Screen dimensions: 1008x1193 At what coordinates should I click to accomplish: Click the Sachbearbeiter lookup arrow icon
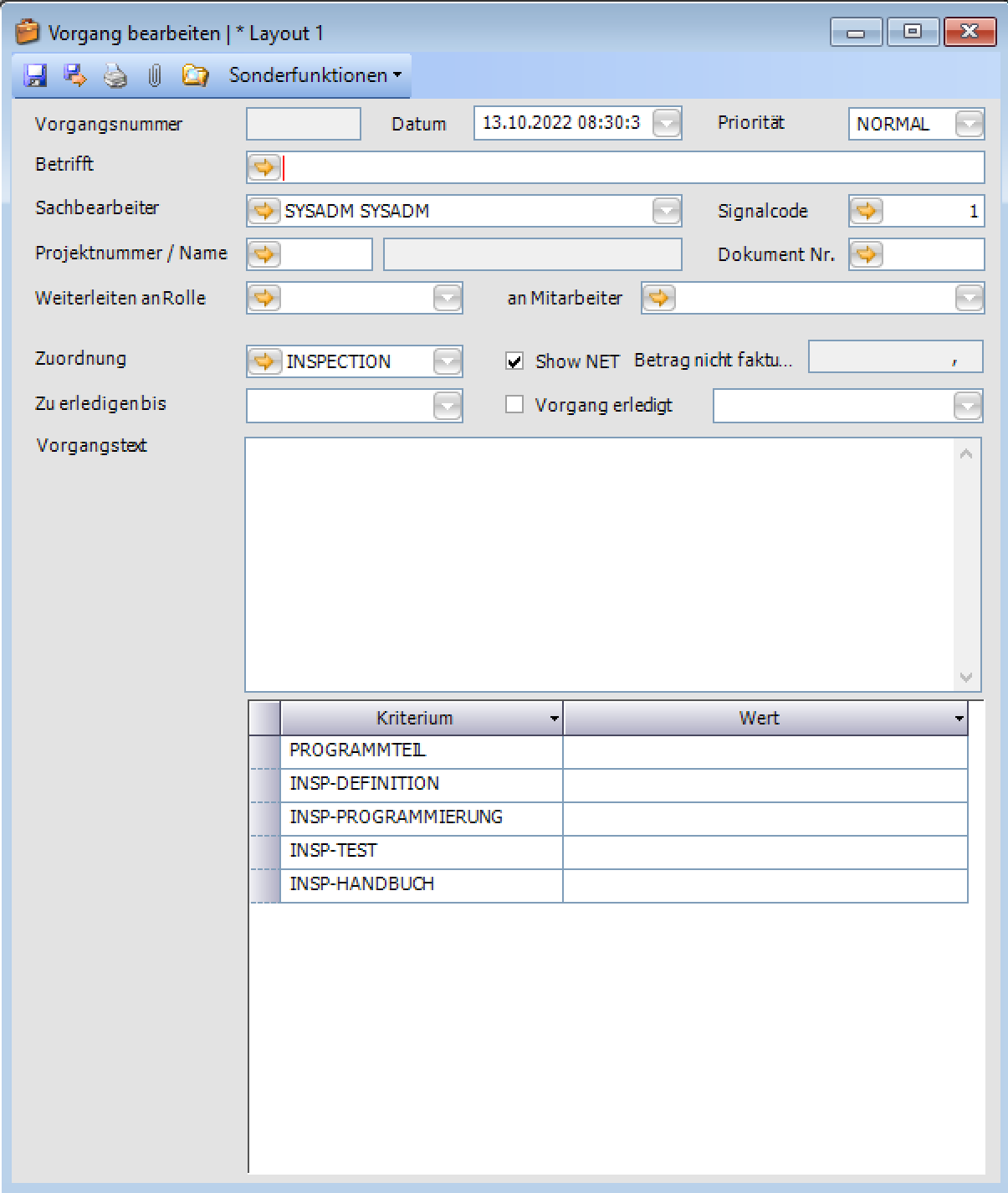pyautogui.click(x=264, y=211)
